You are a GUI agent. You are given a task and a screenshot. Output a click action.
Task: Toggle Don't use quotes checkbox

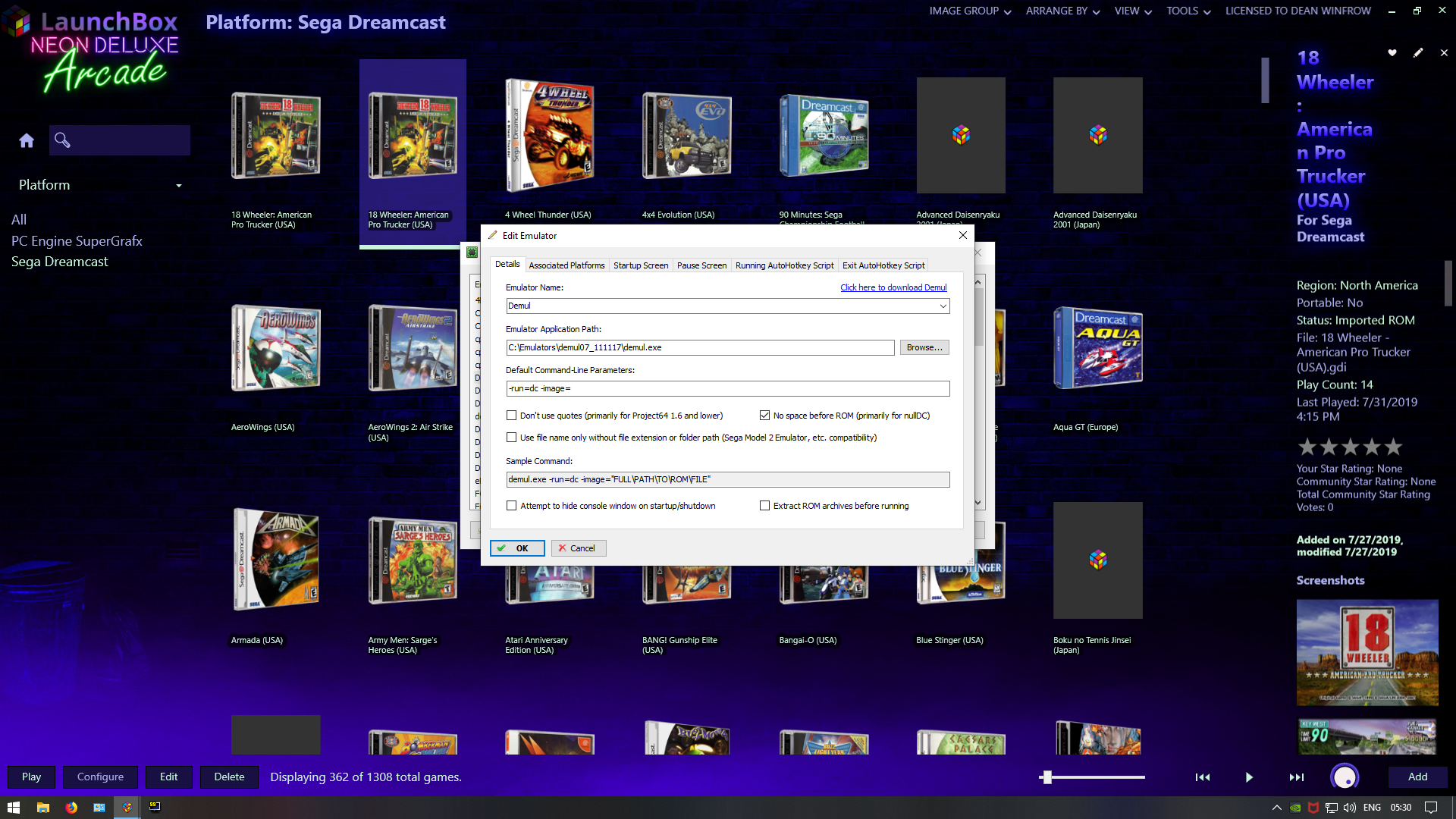pyautogui.click(x=511, y=416)
